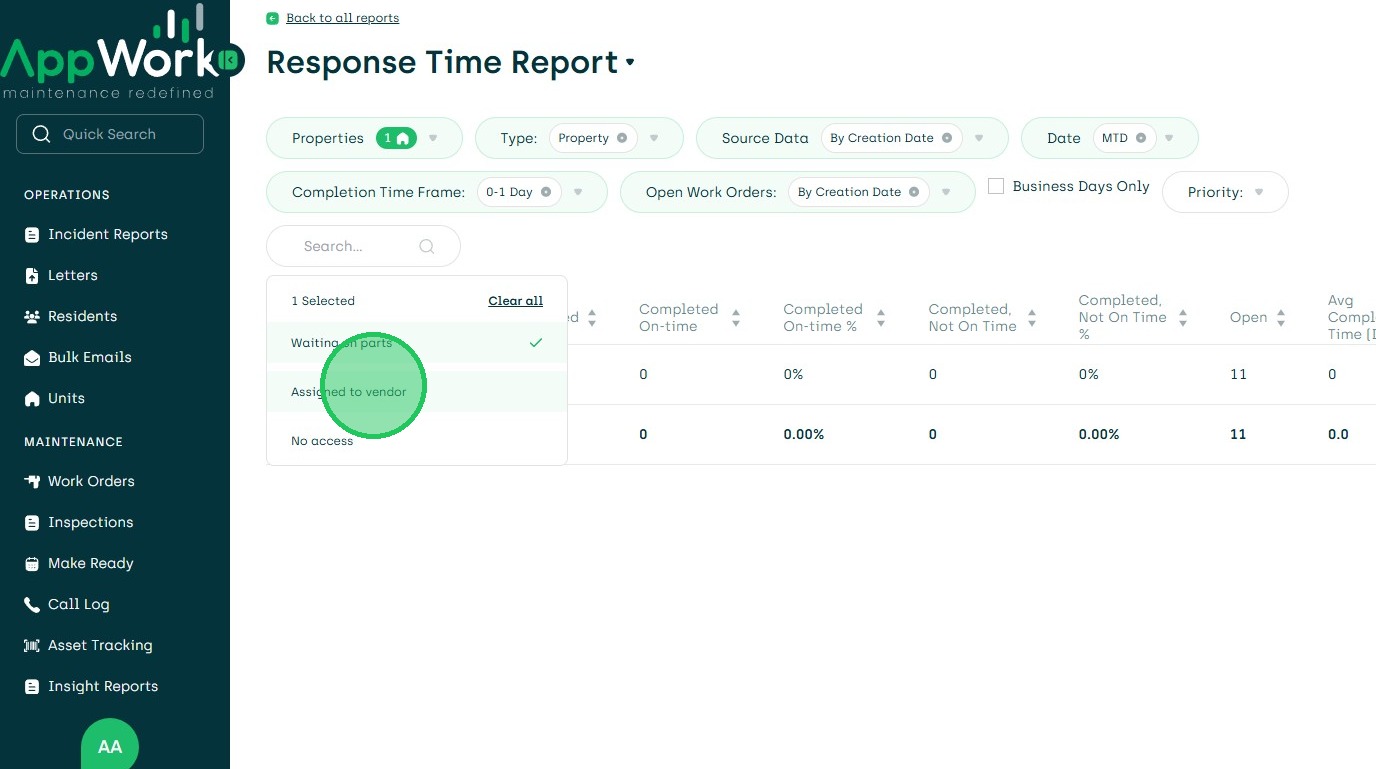Click into the Quick Search field
The image size is (1376, 769).
[x=110, y=134]
